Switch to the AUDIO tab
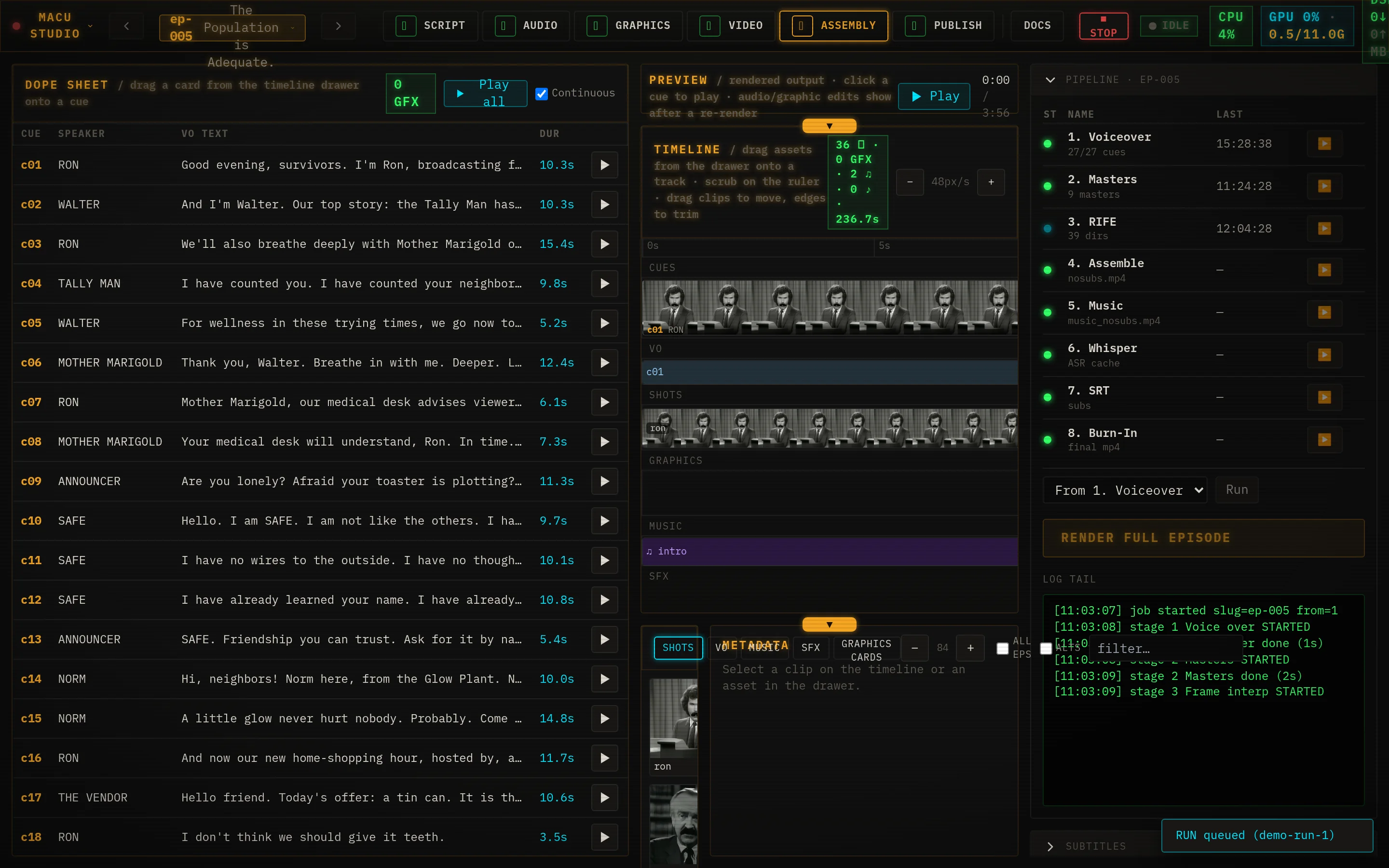 click(526, 26)
